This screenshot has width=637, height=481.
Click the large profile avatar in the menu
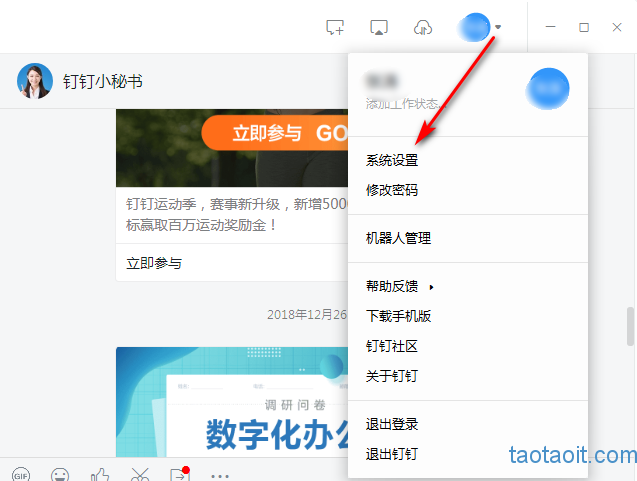548,89
